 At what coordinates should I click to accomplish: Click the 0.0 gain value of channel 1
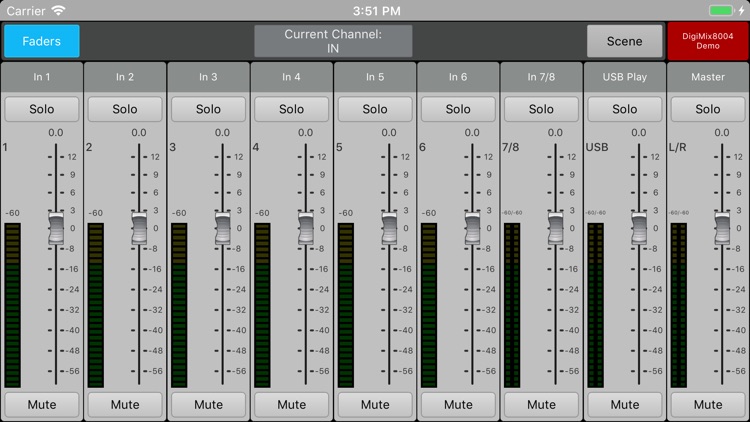(x=55, y=133)
